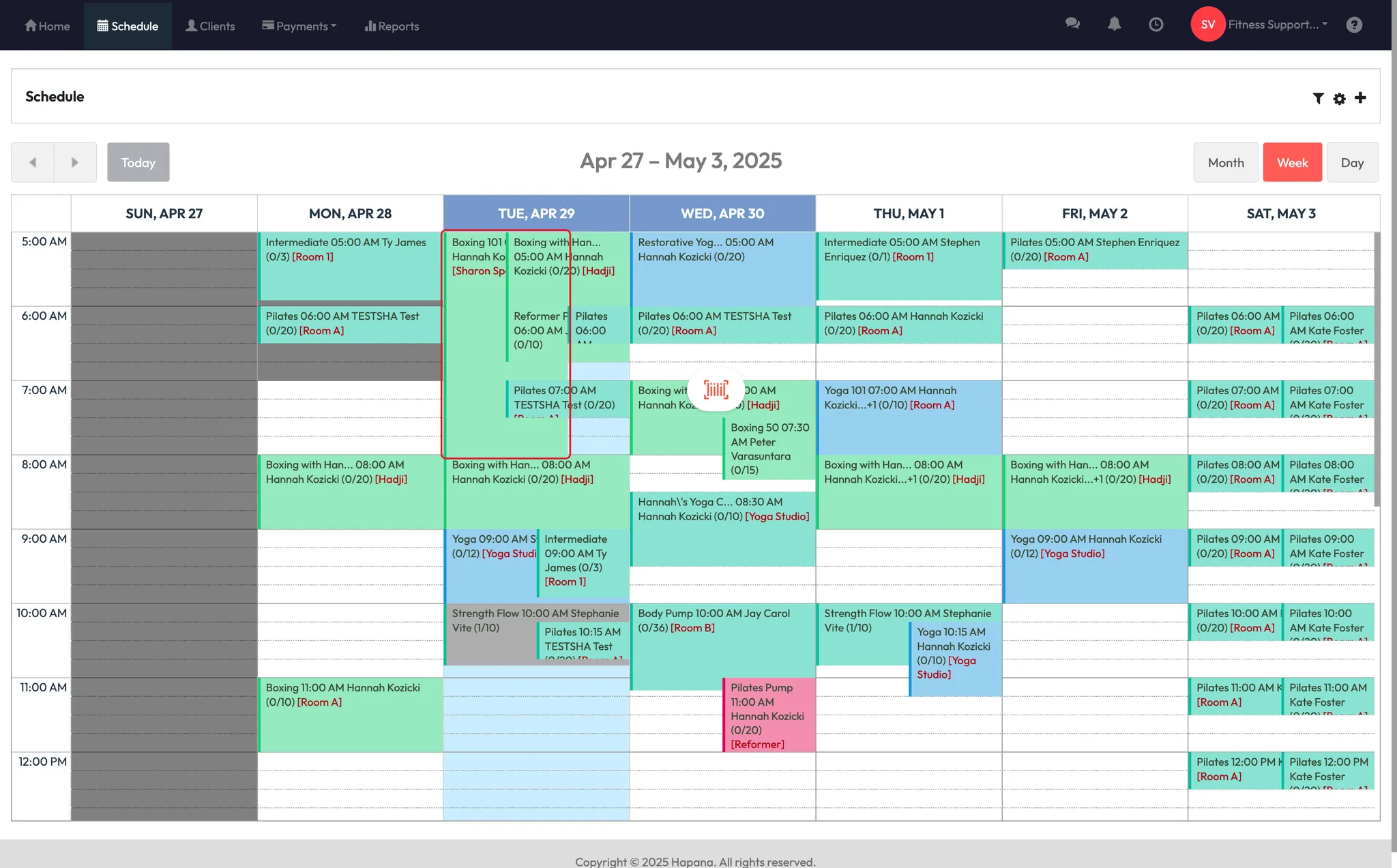Click the SV user avatar

click(1207, 25)
